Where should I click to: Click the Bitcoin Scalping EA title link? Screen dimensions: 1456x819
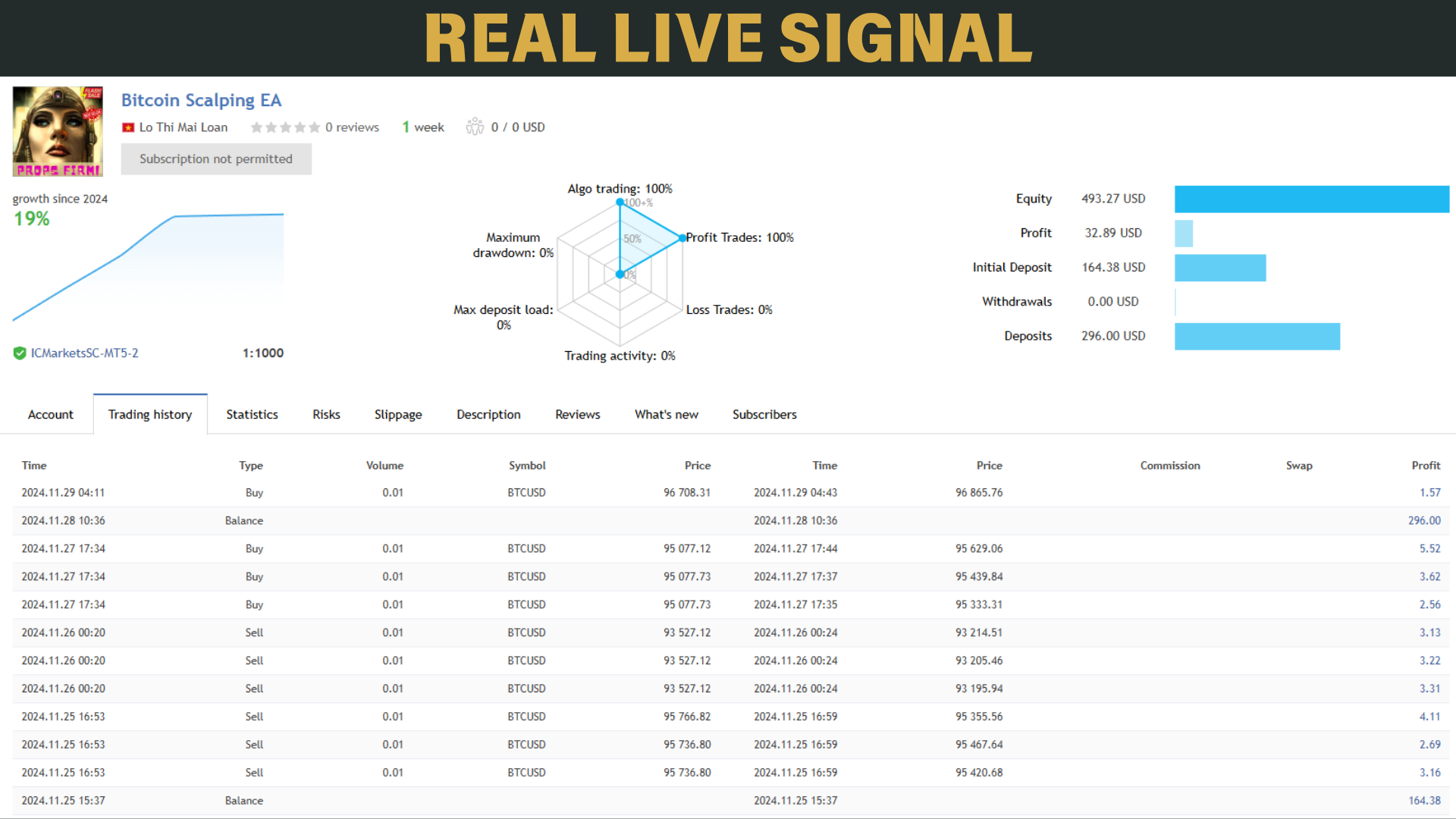(x=201, y=99)
